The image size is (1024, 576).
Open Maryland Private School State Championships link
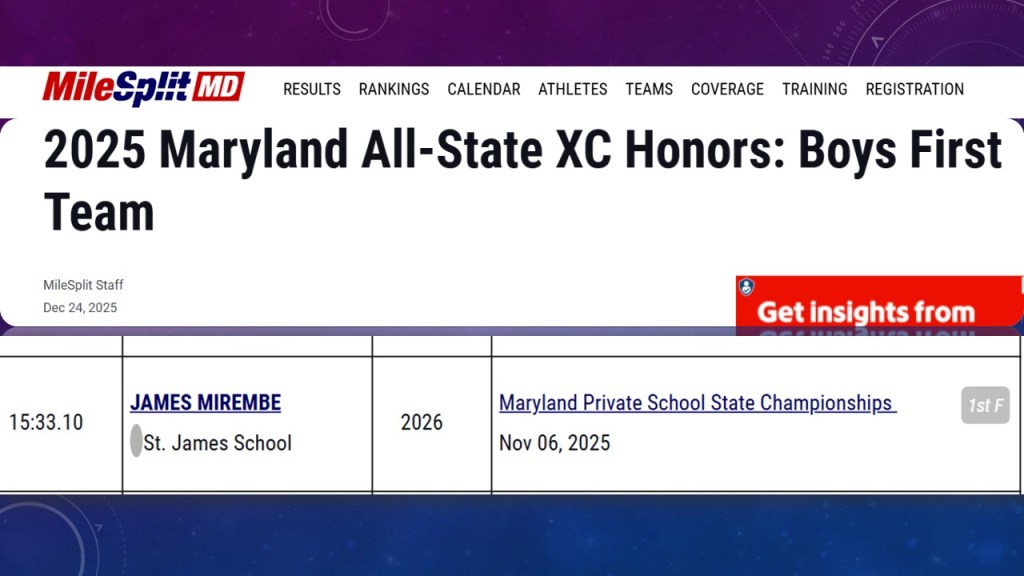point(697,403)
